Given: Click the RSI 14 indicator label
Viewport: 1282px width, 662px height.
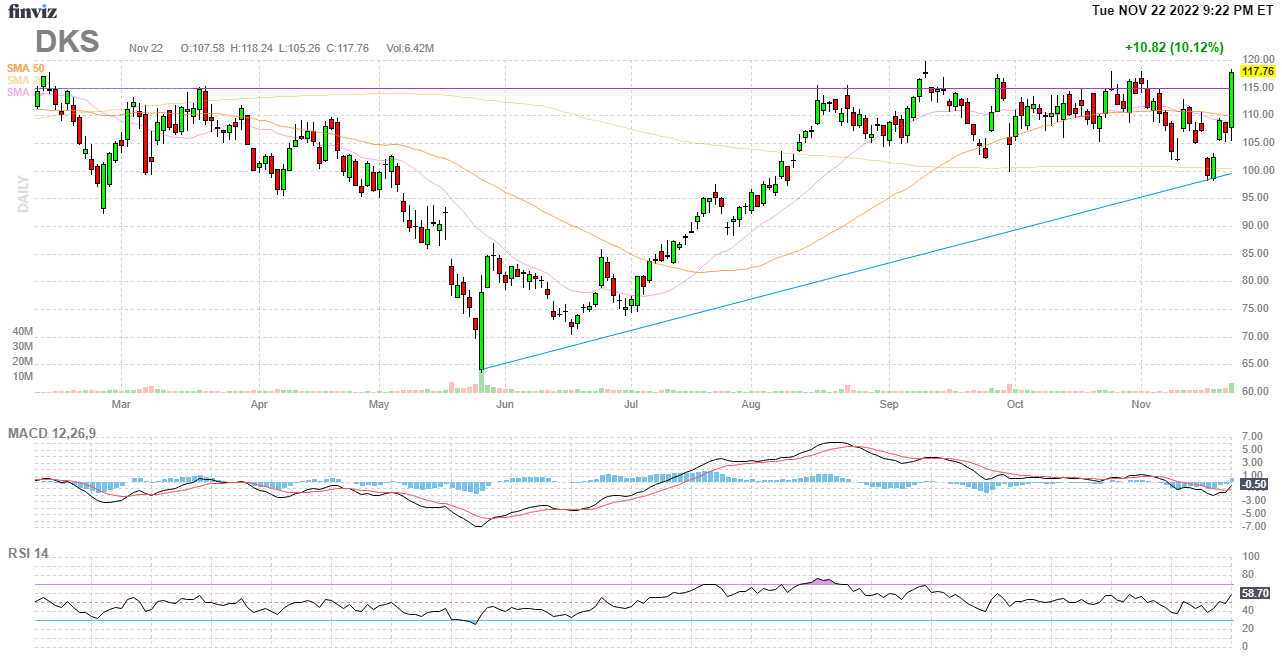Looking at the screenshot, I should coord(29,553).
